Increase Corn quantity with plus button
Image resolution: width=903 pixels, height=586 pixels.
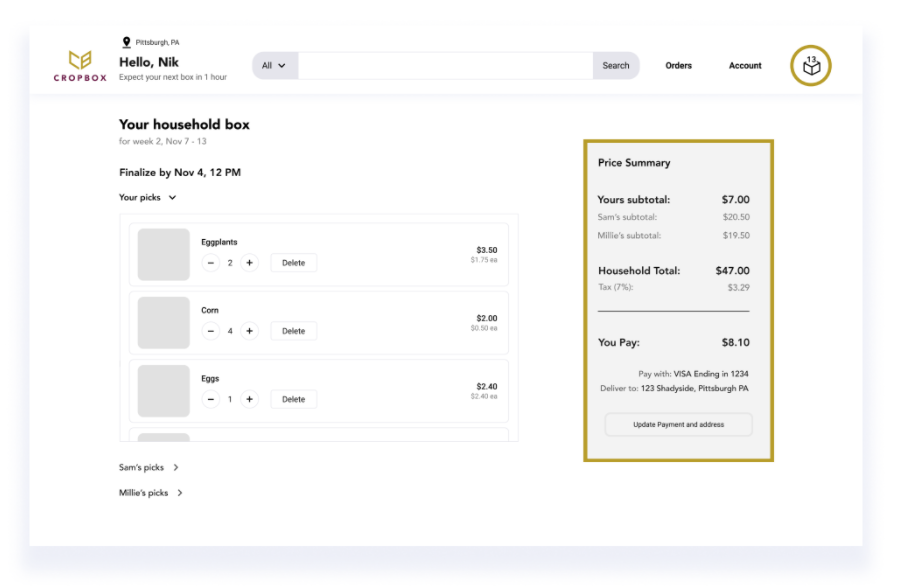click(x=249, y=331)
